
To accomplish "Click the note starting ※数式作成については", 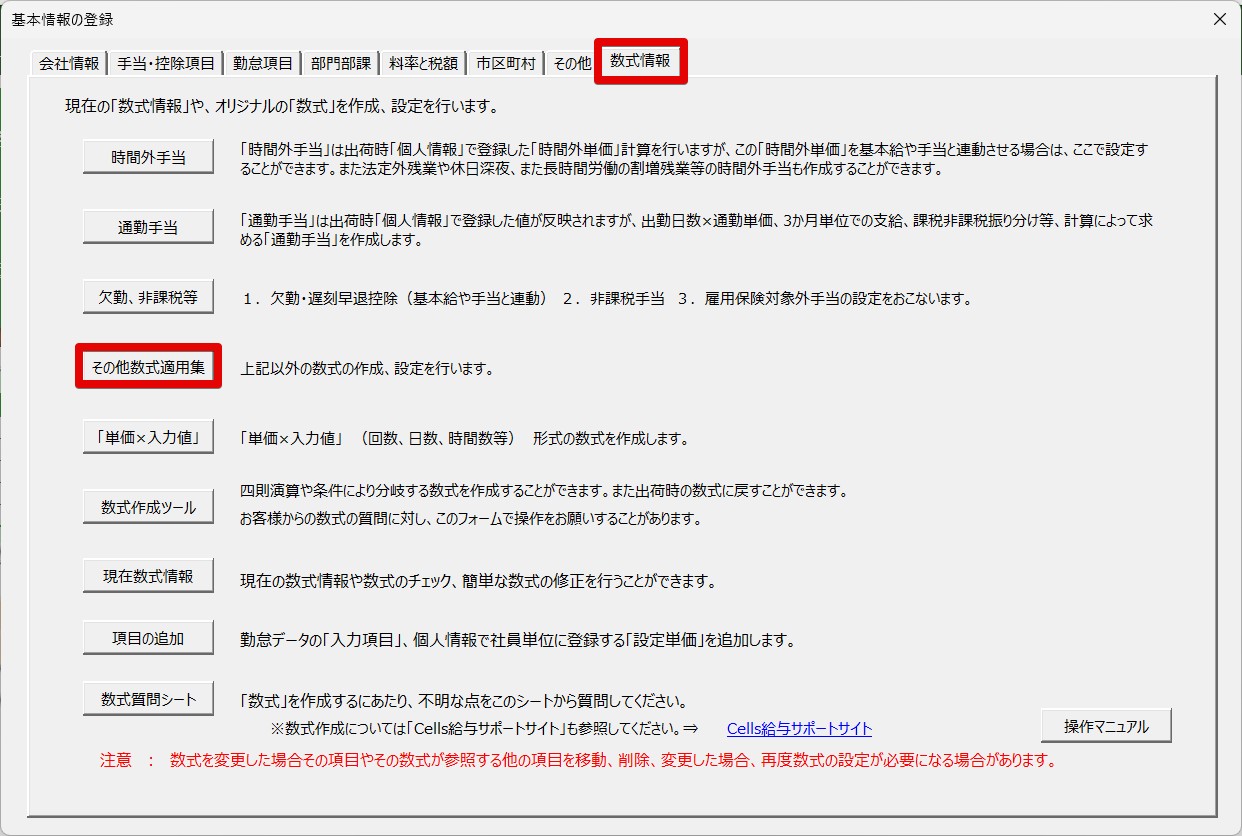I will (x=484, y=729).
